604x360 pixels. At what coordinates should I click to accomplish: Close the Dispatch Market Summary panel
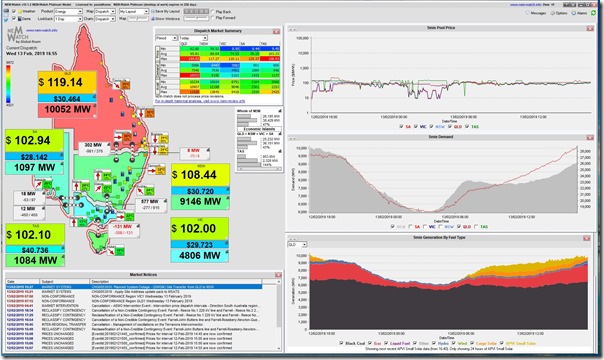pos(276,31)
